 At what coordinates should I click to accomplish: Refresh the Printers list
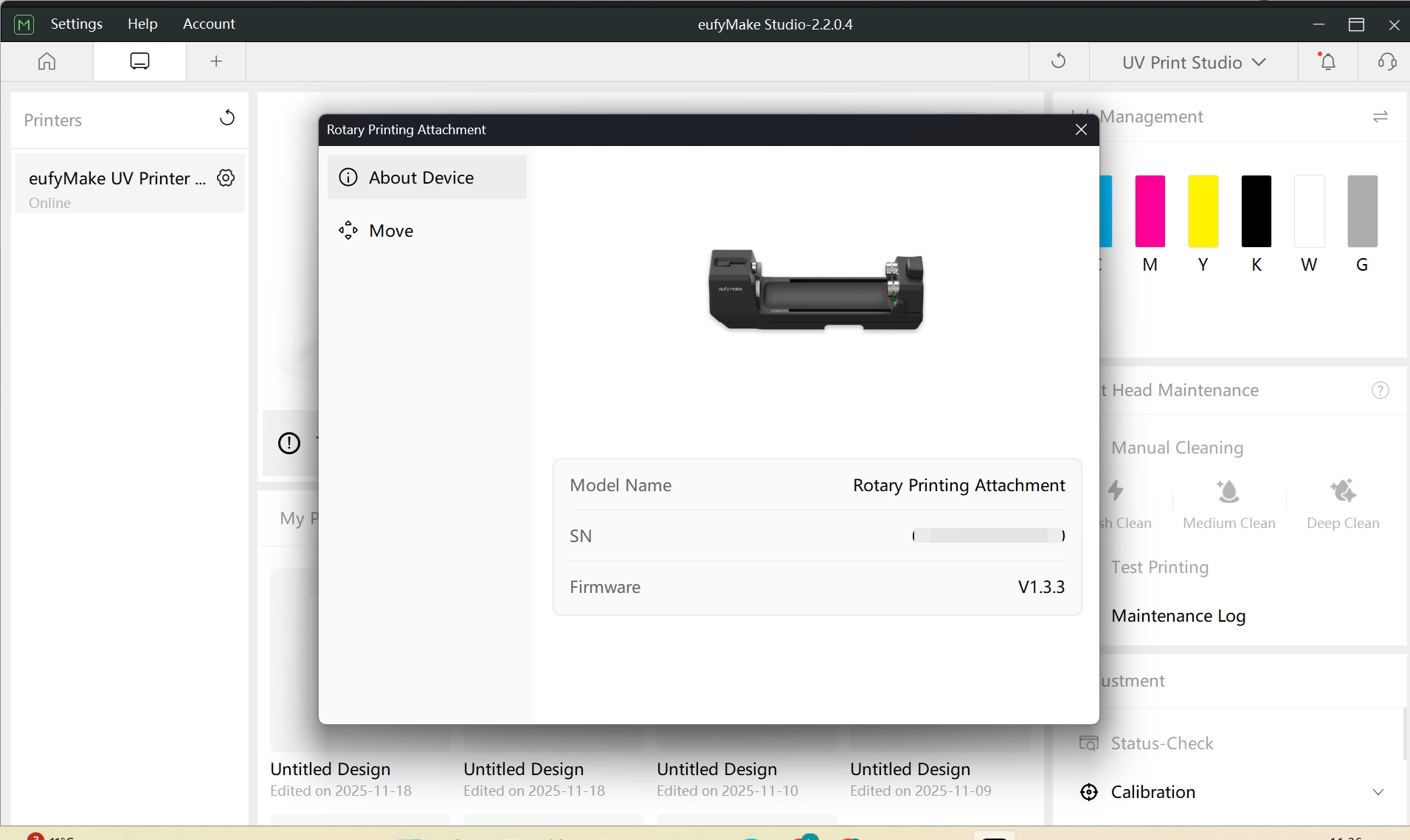pos(227,118)
